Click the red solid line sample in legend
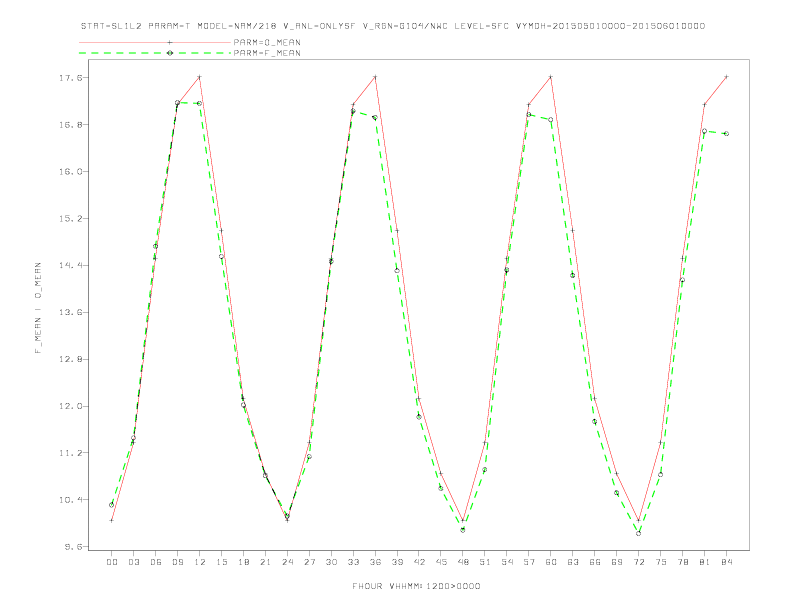The width and height of the screenshot is (792, 612). coord(155,42)
